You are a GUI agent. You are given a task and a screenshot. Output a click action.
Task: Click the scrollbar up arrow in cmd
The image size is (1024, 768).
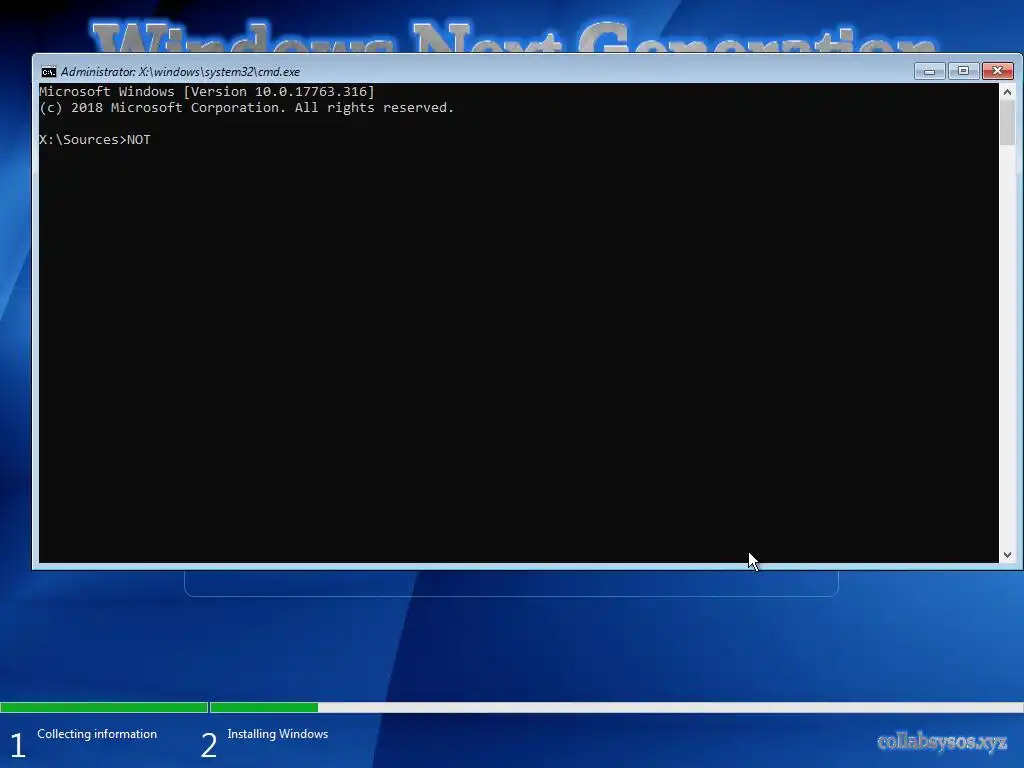coord(1007,92)
